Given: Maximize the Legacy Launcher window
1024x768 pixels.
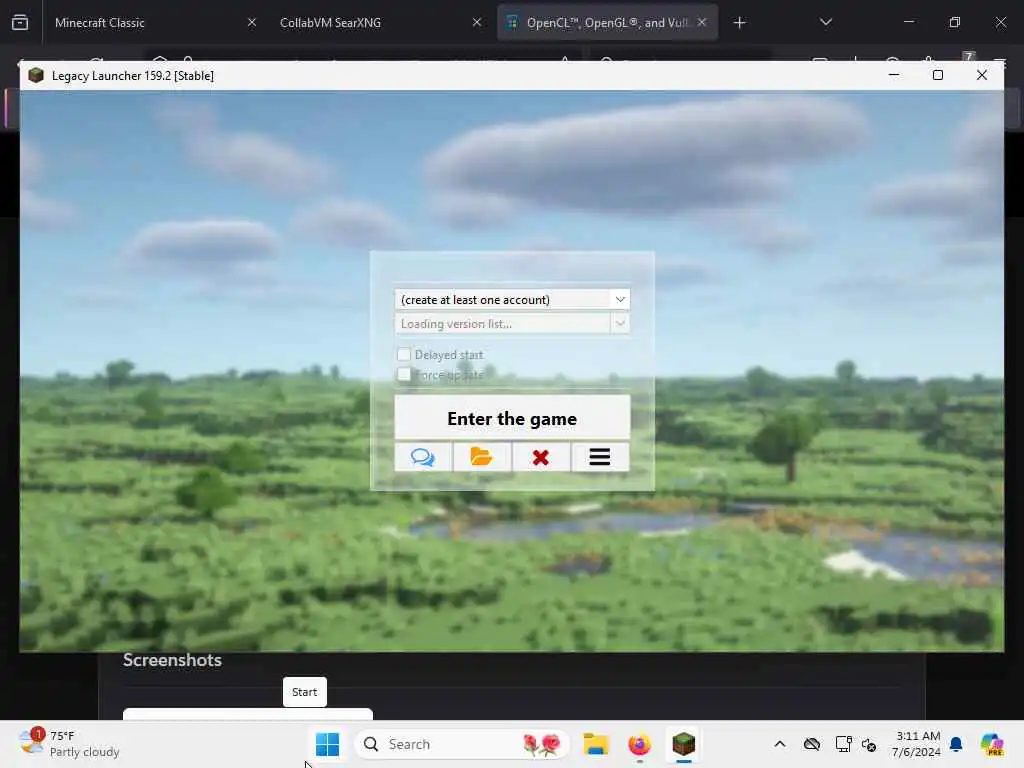Looking at the screenshot, I should [938, 75].
